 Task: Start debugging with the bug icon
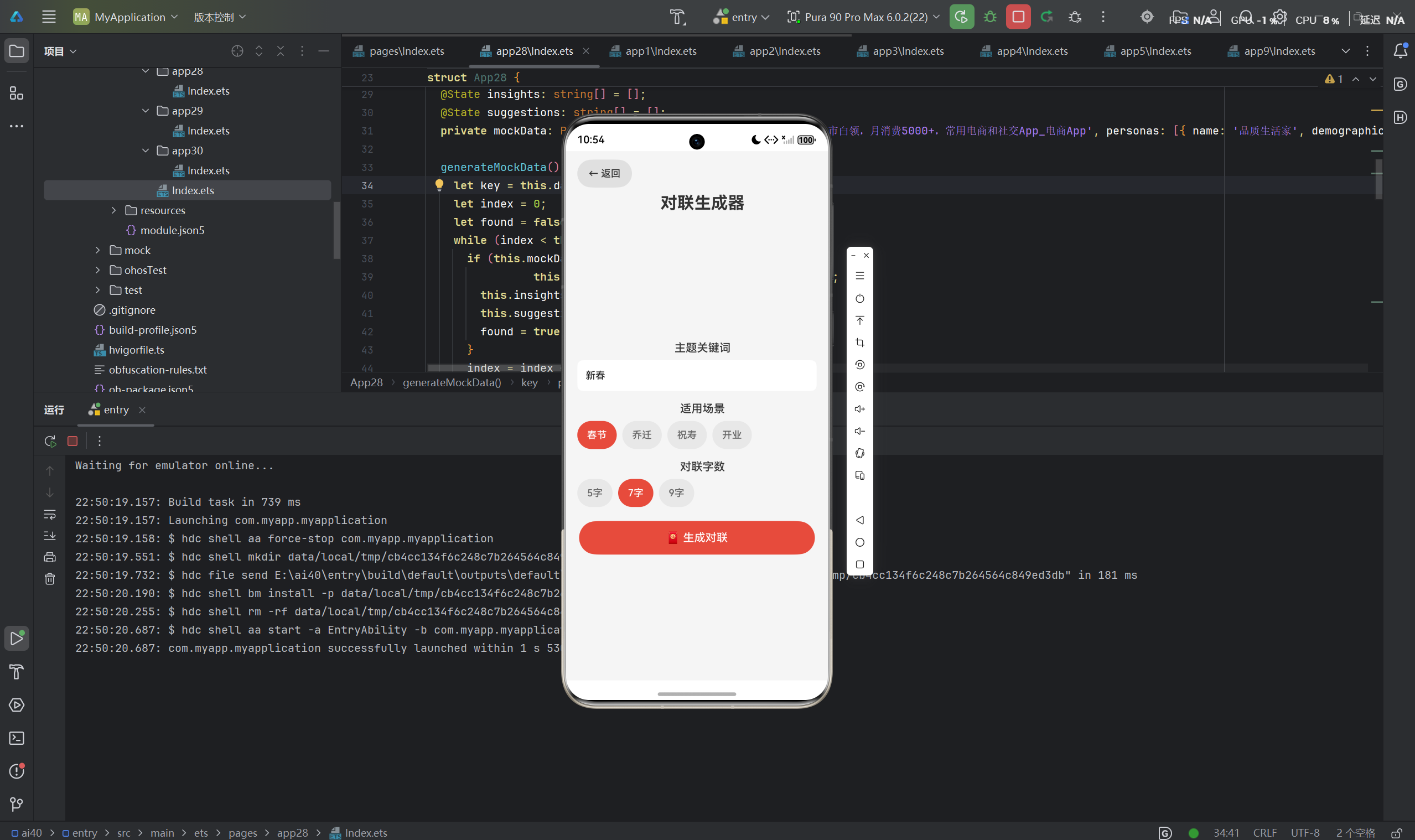click(990, 17)
